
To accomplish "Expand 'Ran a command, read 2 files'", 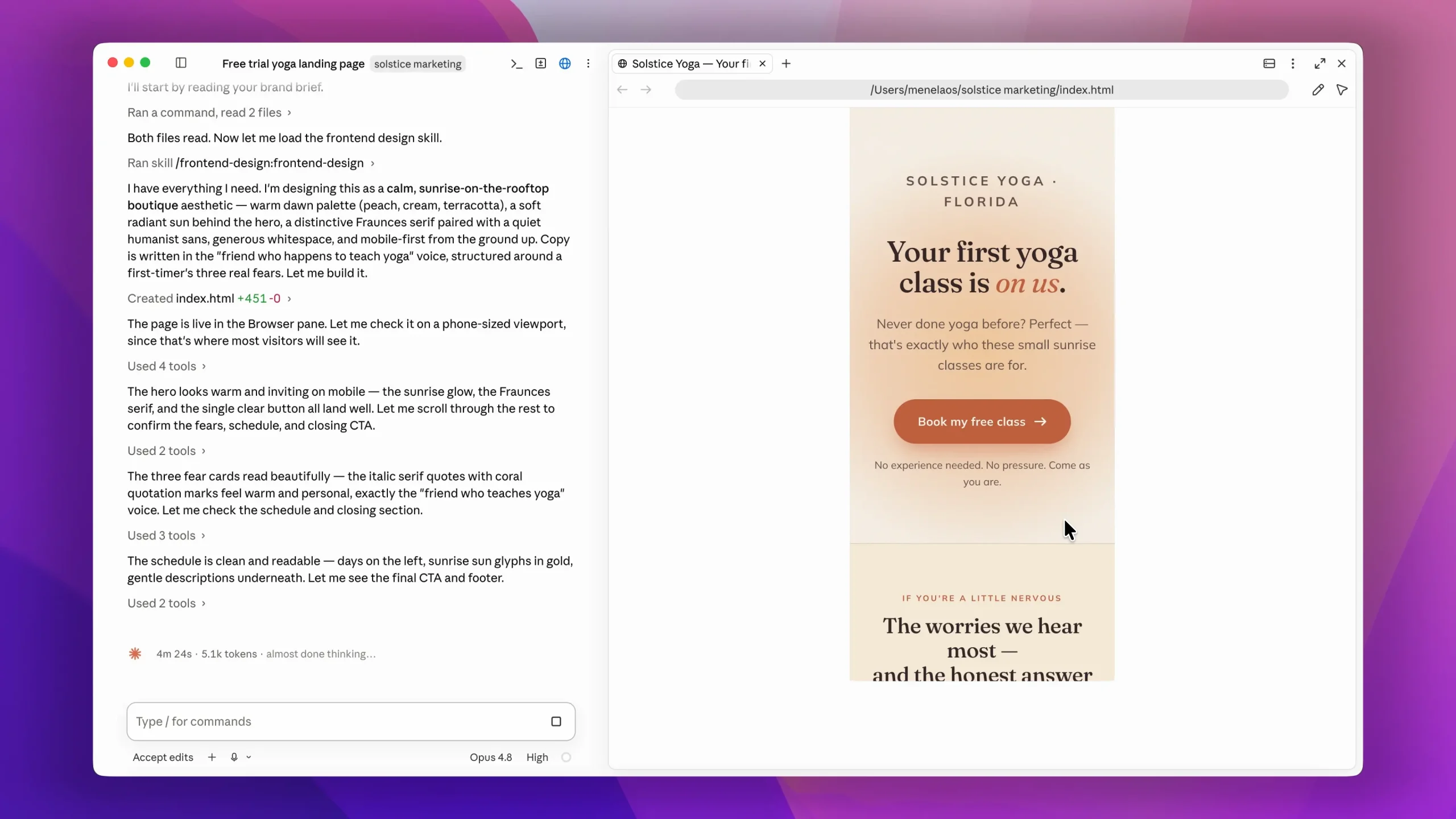I will (x=209, y=113).
